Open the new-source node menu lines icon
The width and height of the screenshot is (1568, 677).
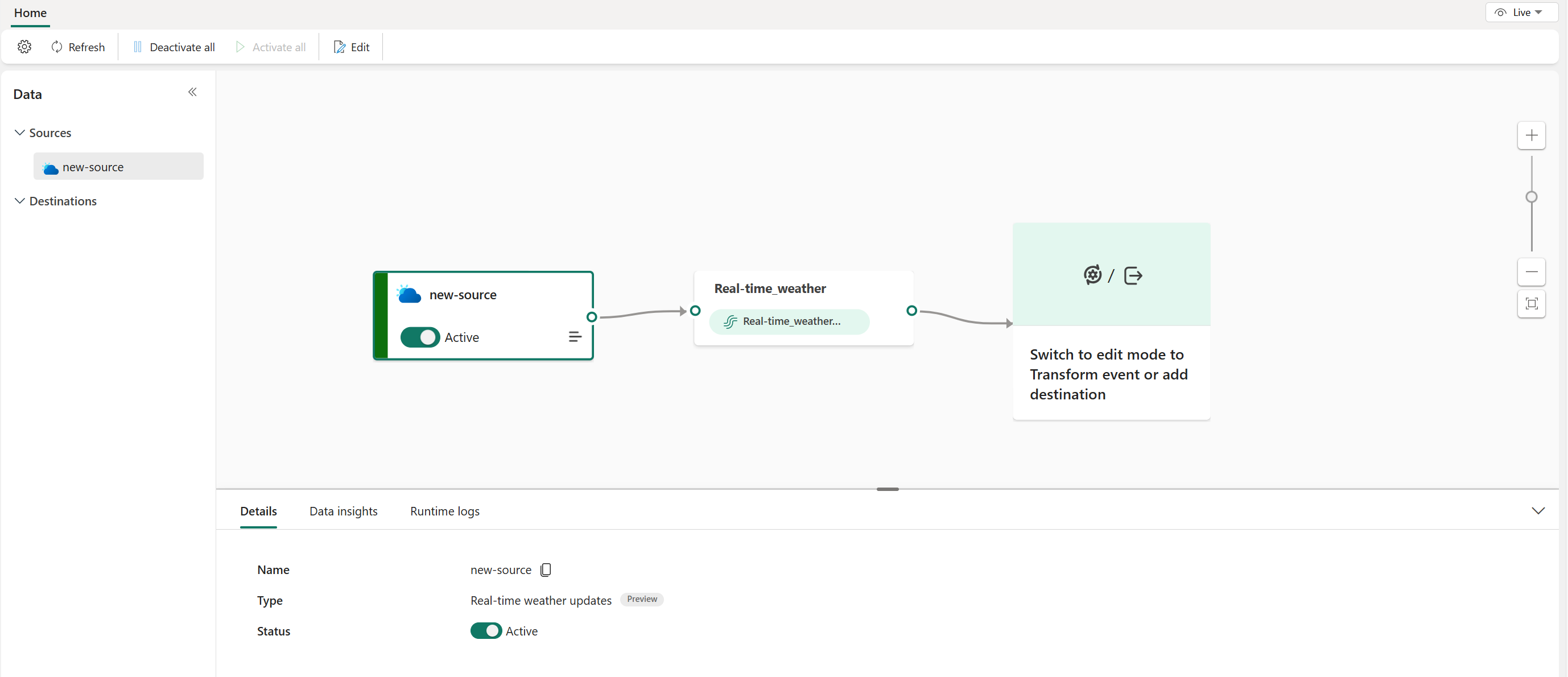click(x=575, y=337)
